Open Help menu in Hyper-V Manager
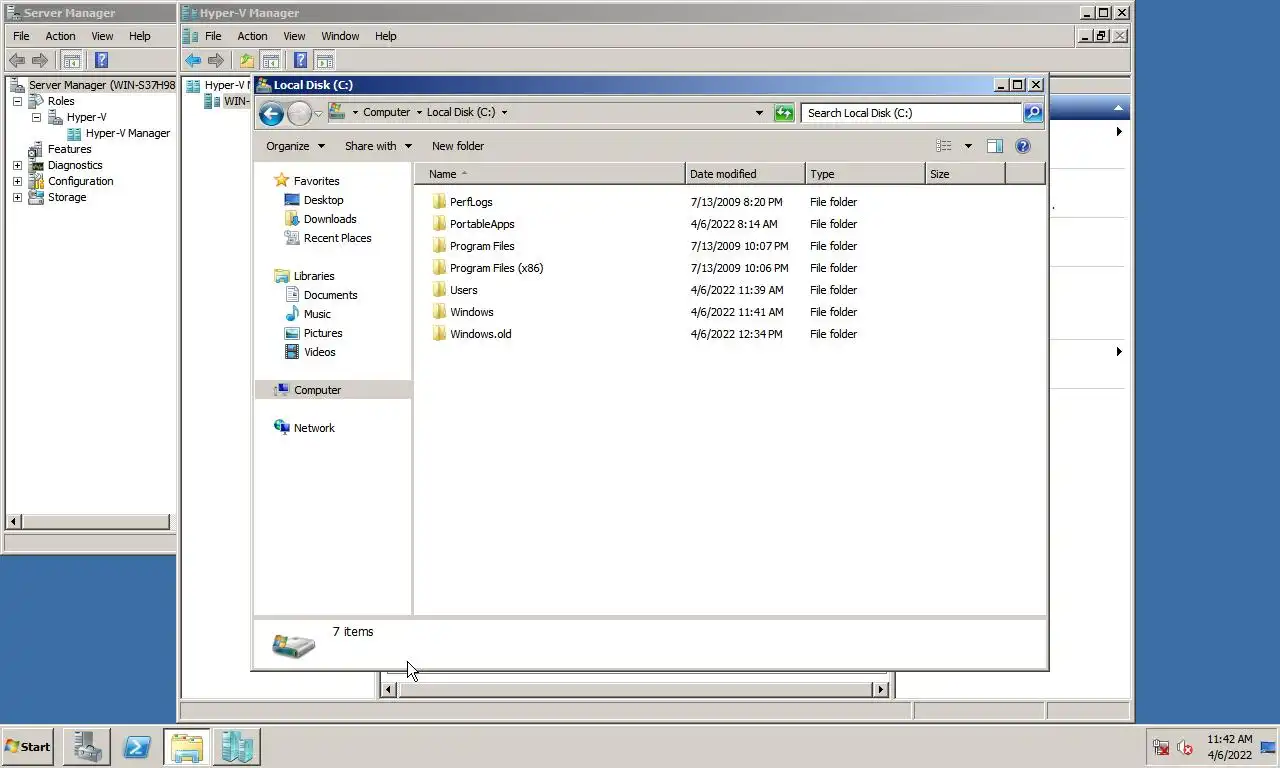Image resolution: width=1280 pixels, height=768 pixels. coord(385,36)
